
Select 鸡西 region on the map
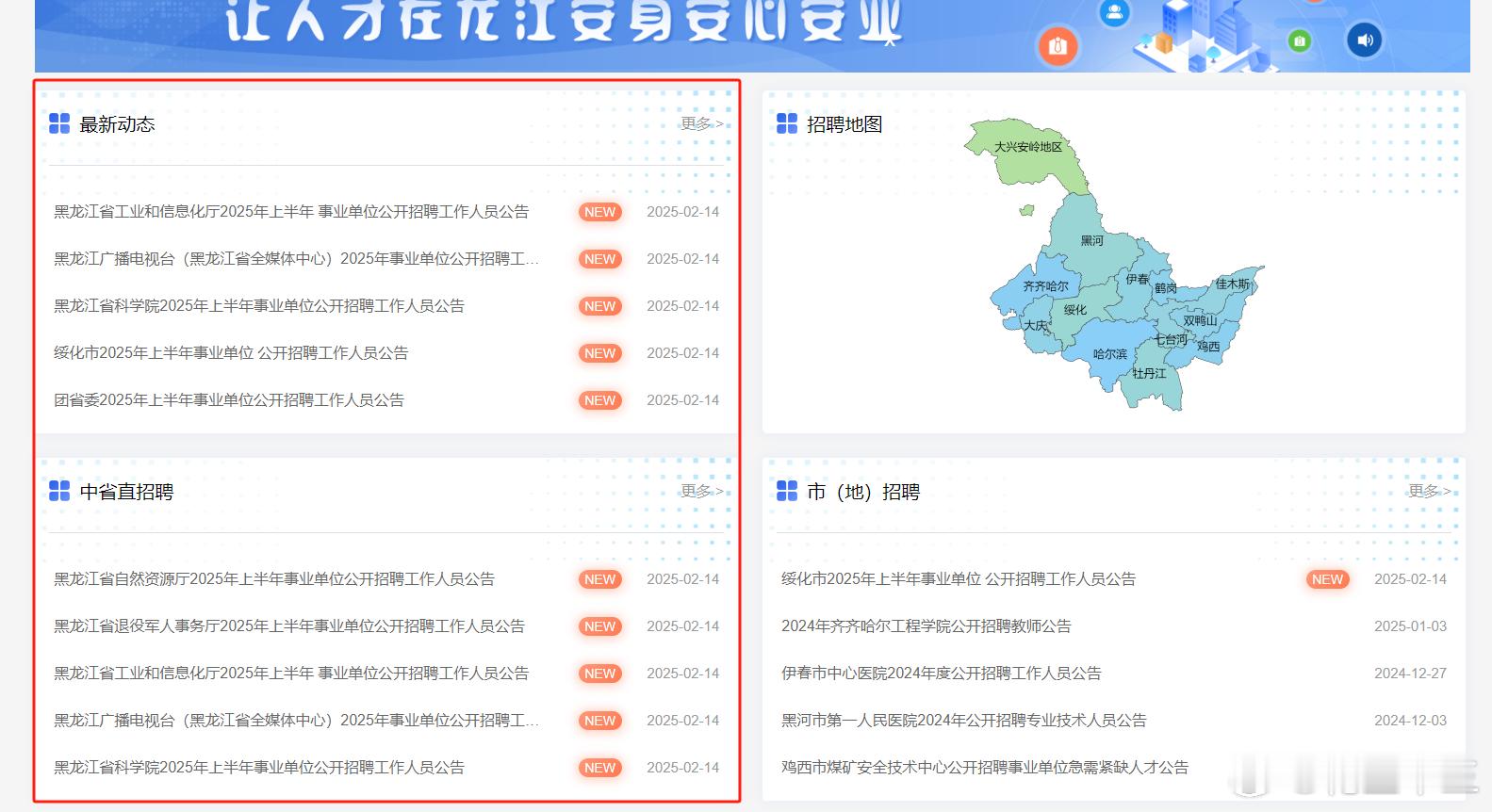pyautogui.click(x=1208, y=347)
